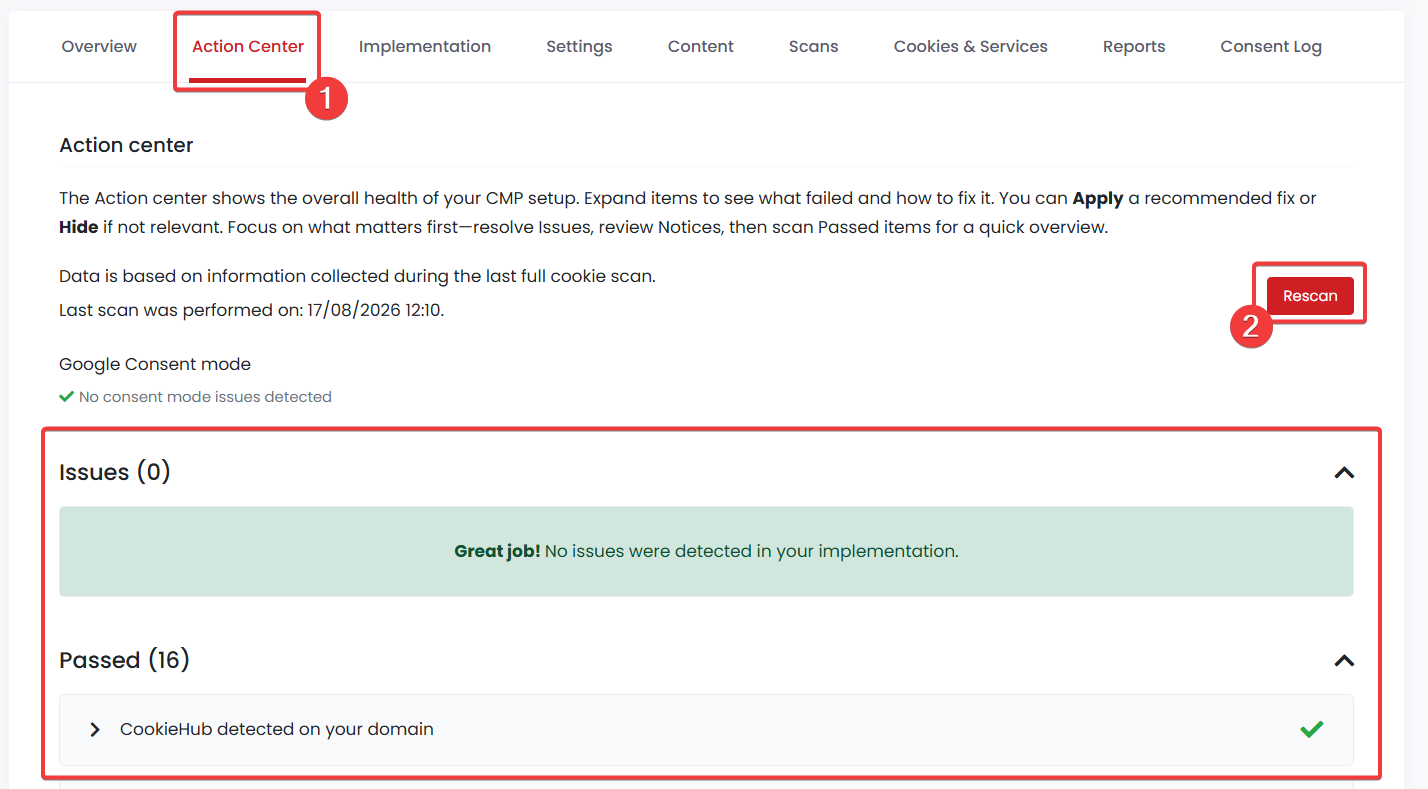Open the Consent Log tab
The height and width of the screenshot is (789, 1428).
[1271, 46]
